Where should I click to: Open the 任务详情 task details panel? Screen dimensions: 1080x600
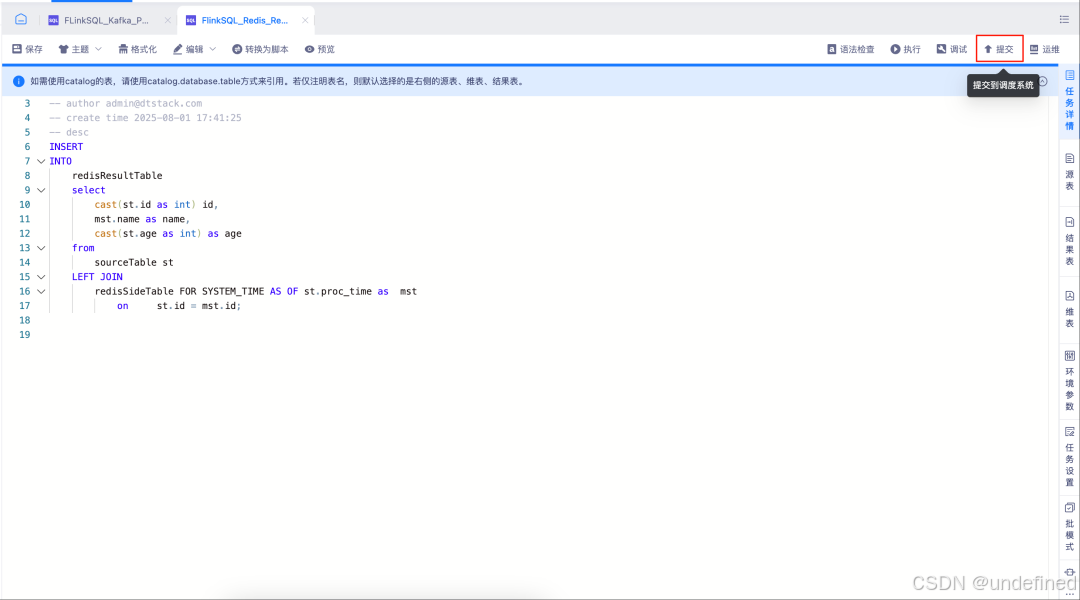coord(1069,100)
